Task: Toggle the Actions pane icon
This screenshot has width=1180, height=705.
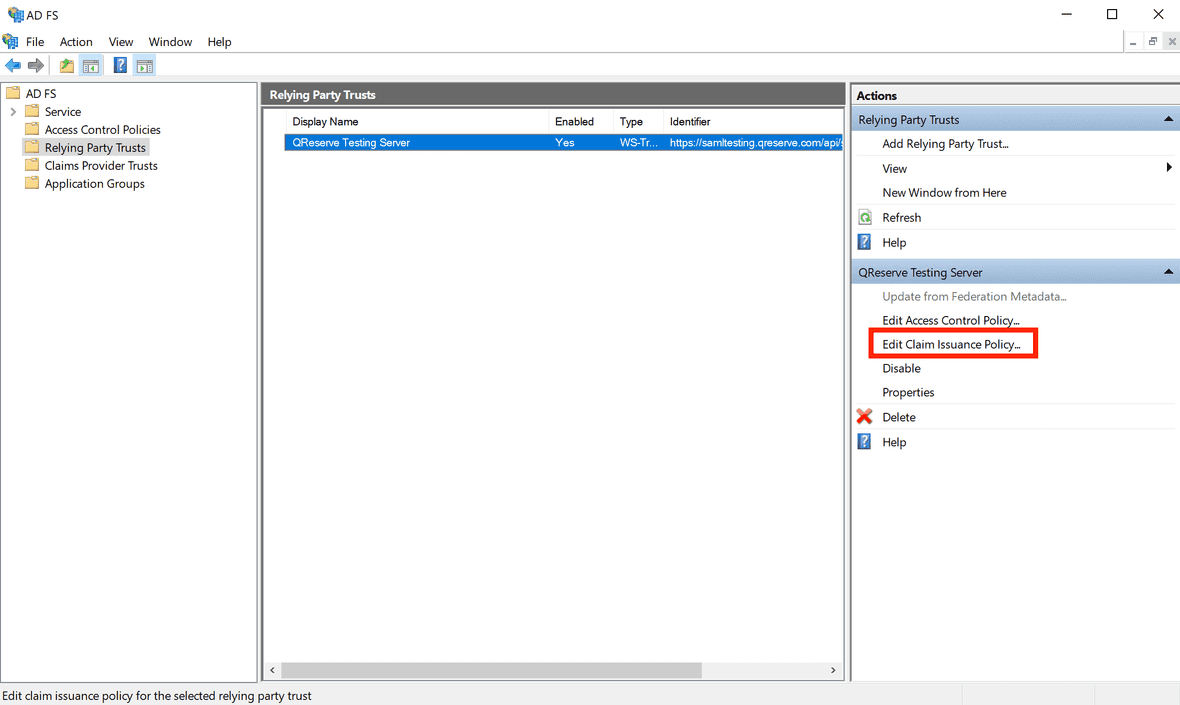Action: coord(145,65)
